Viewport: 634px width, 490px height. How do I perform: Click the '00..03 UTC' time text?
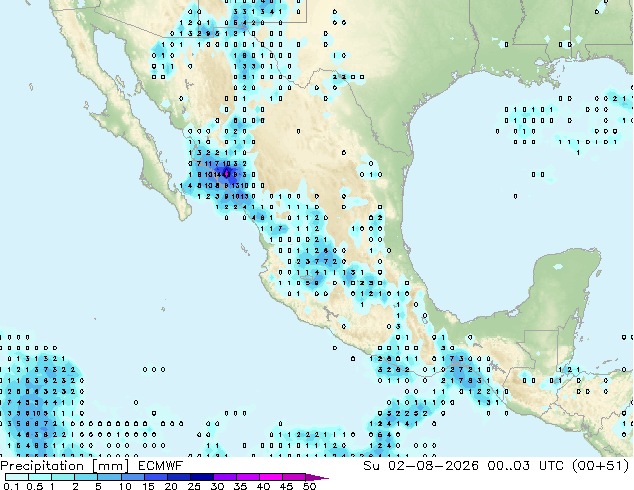coord(526,466)
